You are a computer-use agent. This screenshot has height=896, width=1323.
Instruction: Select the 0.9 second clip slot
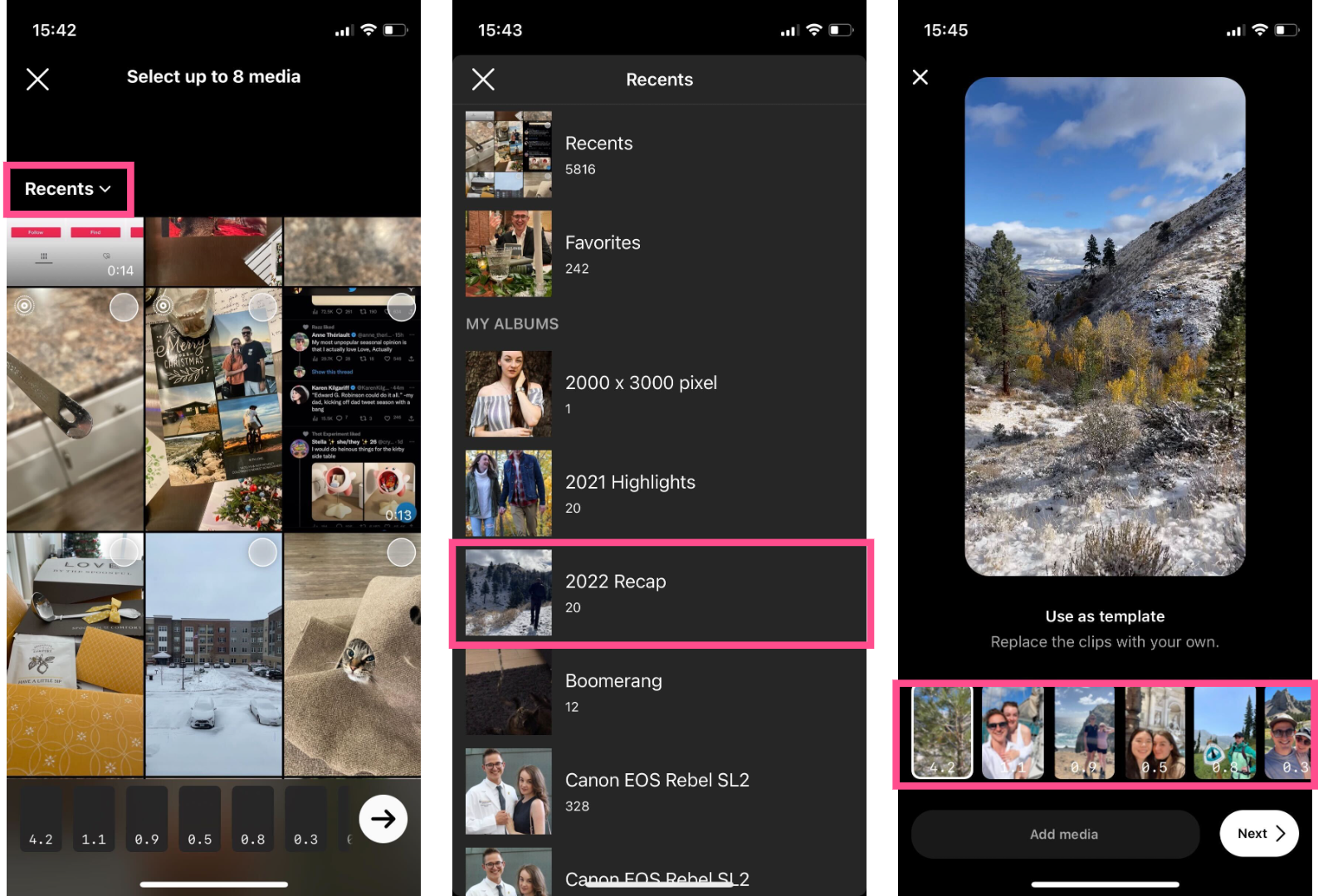coord(147,820)
